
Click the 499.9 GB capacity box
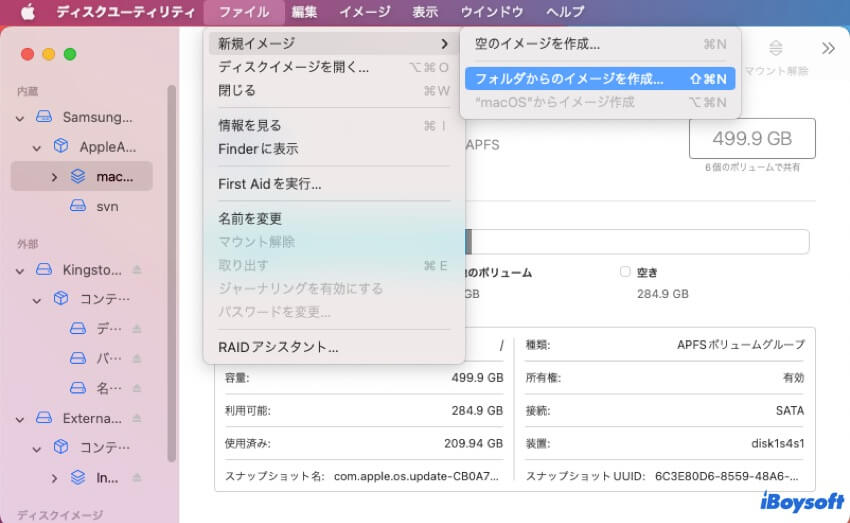(752, 138)
